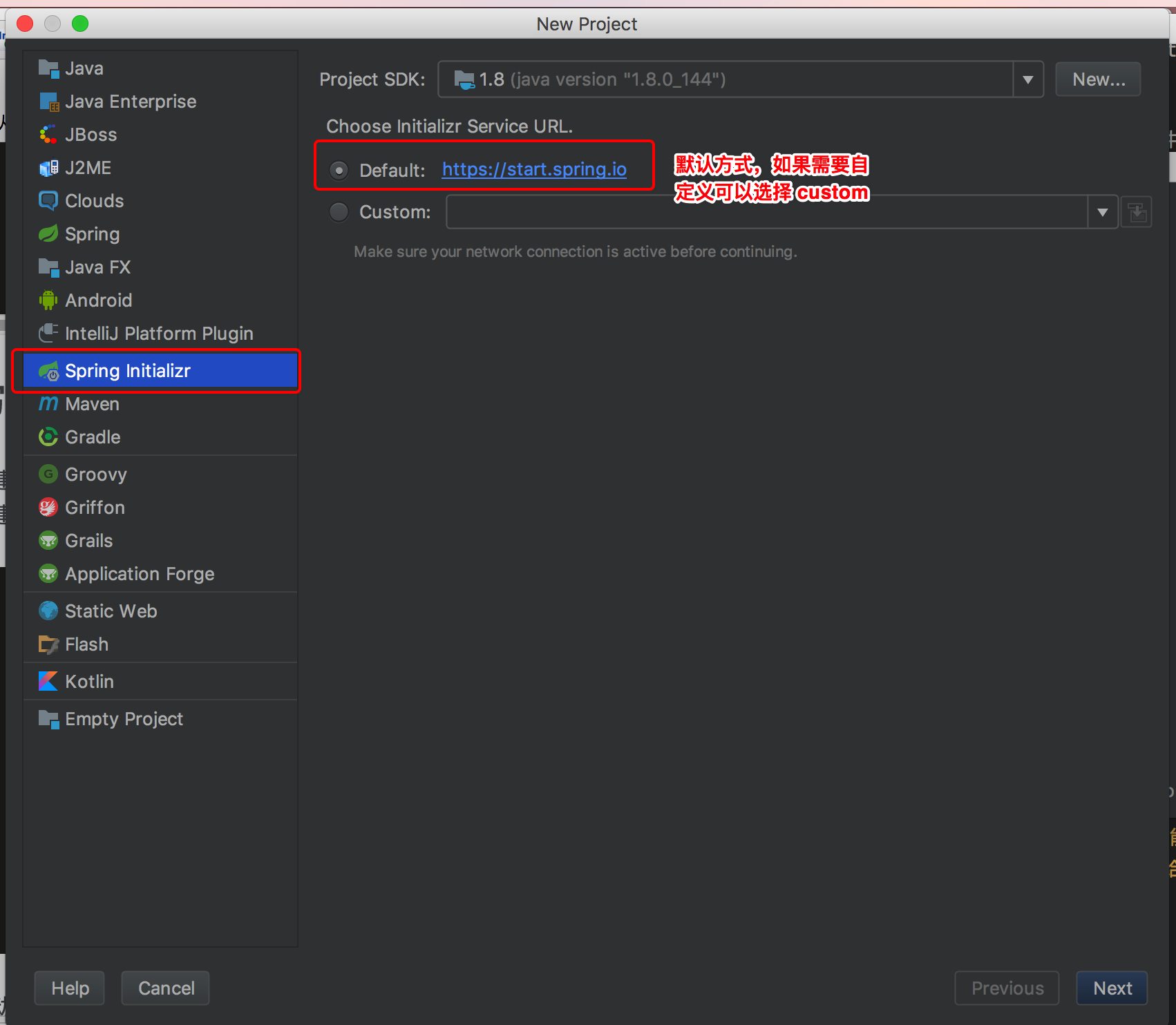The image size is (1176, 1025).
Task: Select Clouds in the list
Action: pyautogui.click(x=160, y=201)
